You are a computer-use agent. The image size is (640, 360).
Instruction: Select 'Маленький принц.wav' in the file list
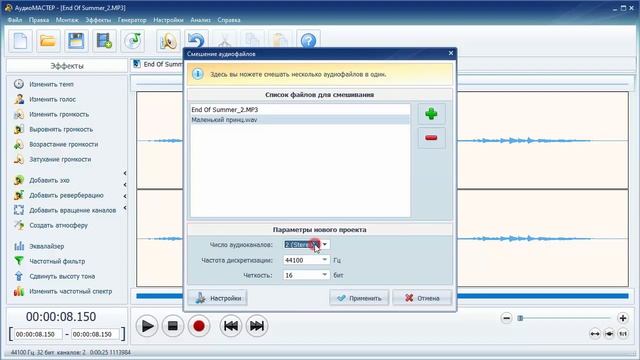[x=300, y=120]
